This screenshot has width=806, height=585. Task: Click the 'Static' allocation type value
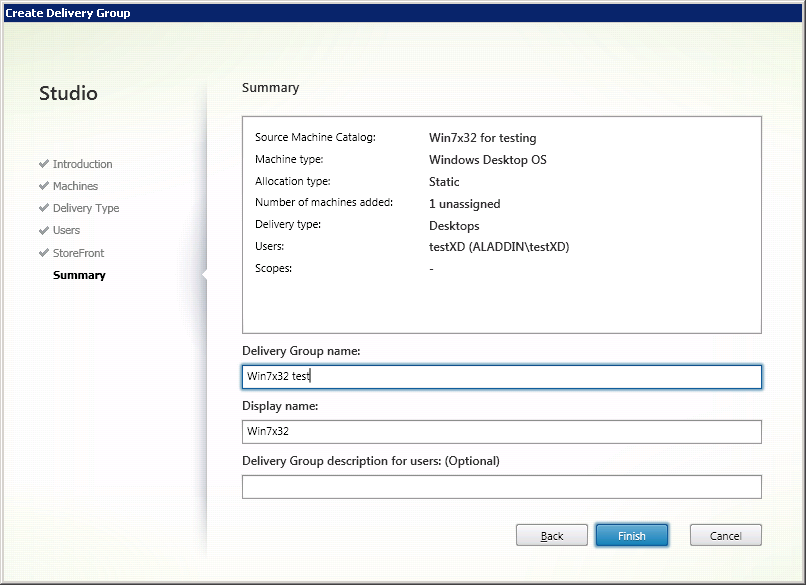point(444,182)
